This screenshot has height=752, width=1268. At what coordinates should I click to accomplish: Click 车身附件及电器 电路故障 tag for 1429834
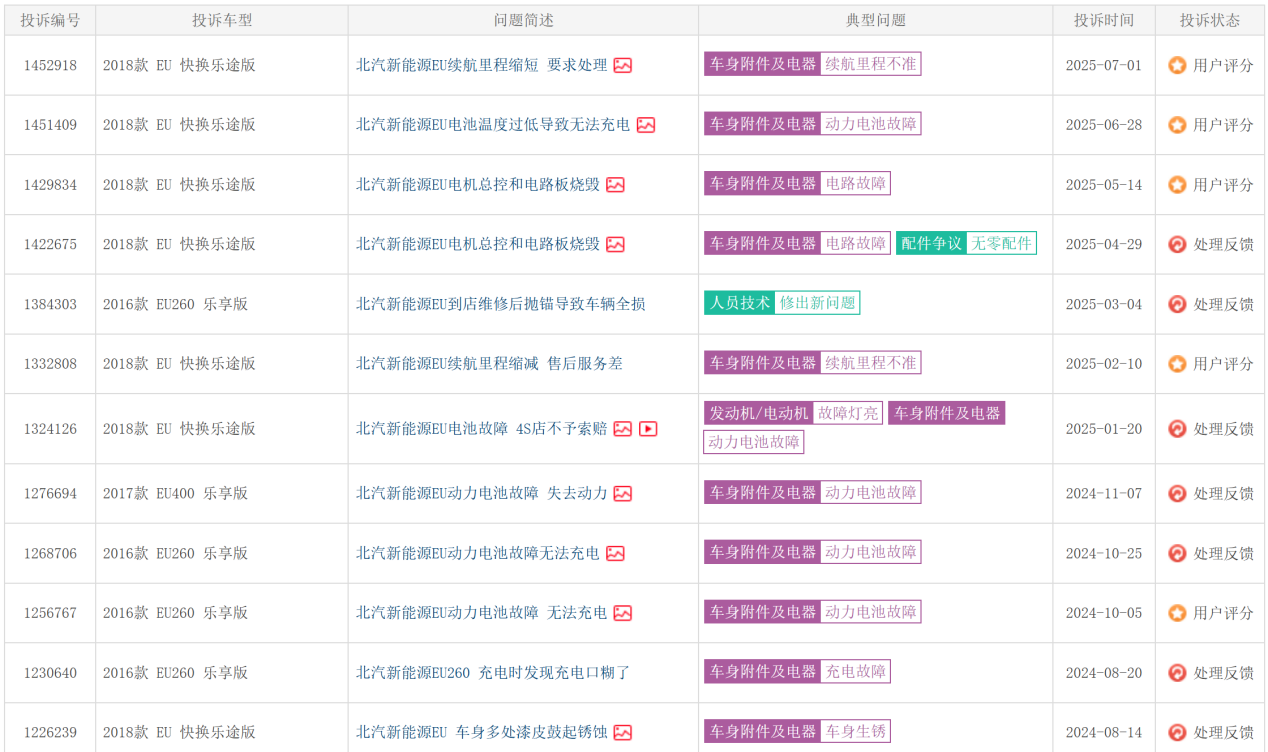797,184
